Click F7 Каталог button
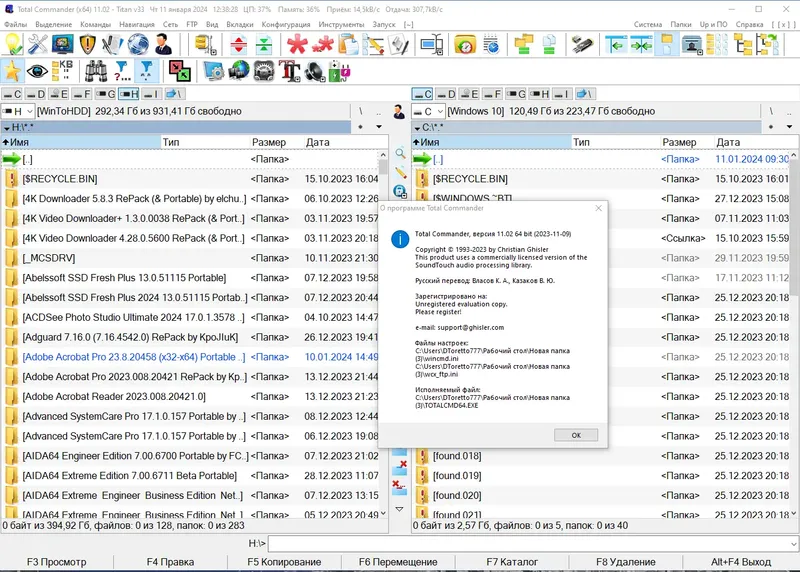Screen dimensions: 800x572 [x=512, y=562]
